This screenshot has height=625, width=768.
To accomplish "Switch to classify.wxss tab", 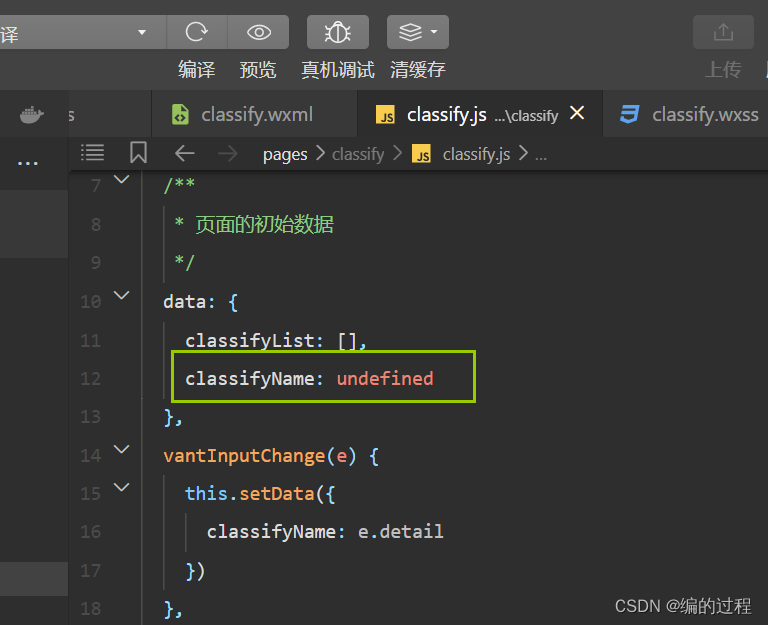I will (688, 114).
